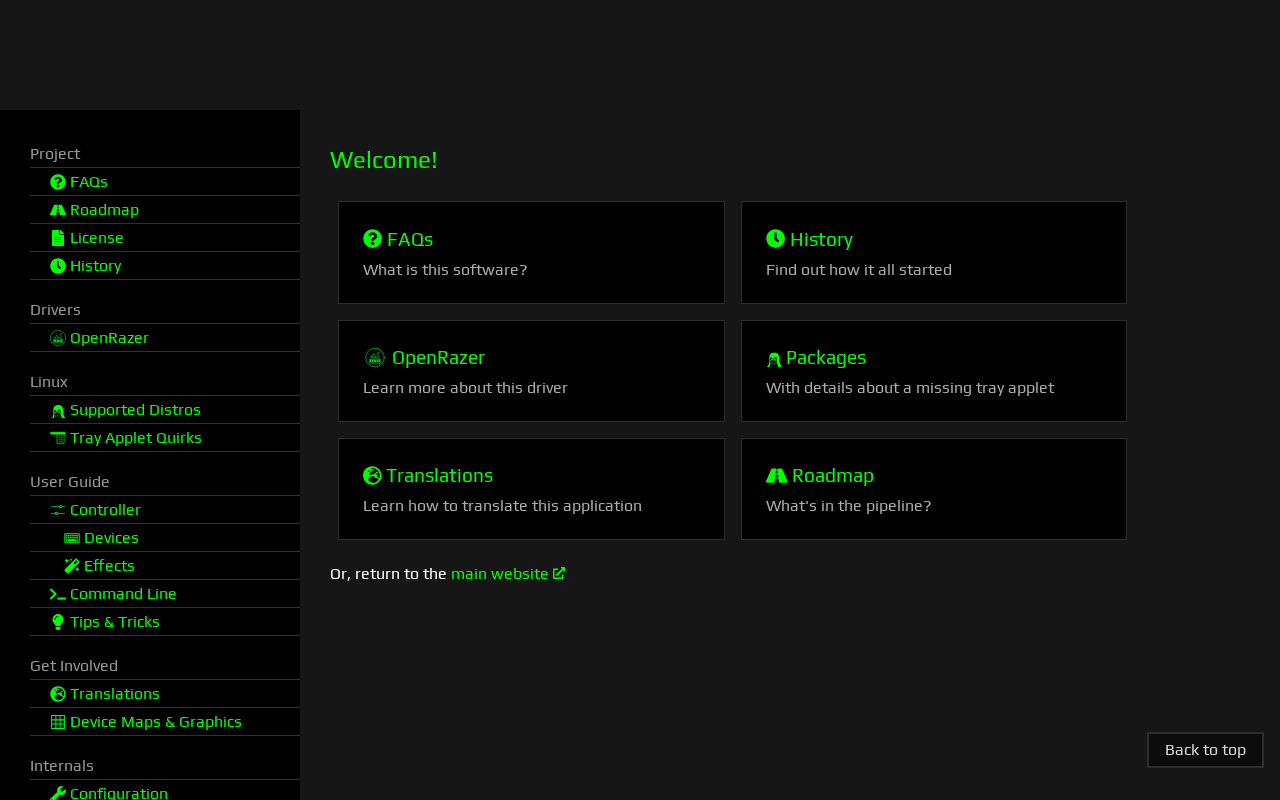Image resolution: width=1280 pixels, height=800 pixels.
Task: Open Translations under Get Involved
Action: pyautogui.click(x=165, y=694)
